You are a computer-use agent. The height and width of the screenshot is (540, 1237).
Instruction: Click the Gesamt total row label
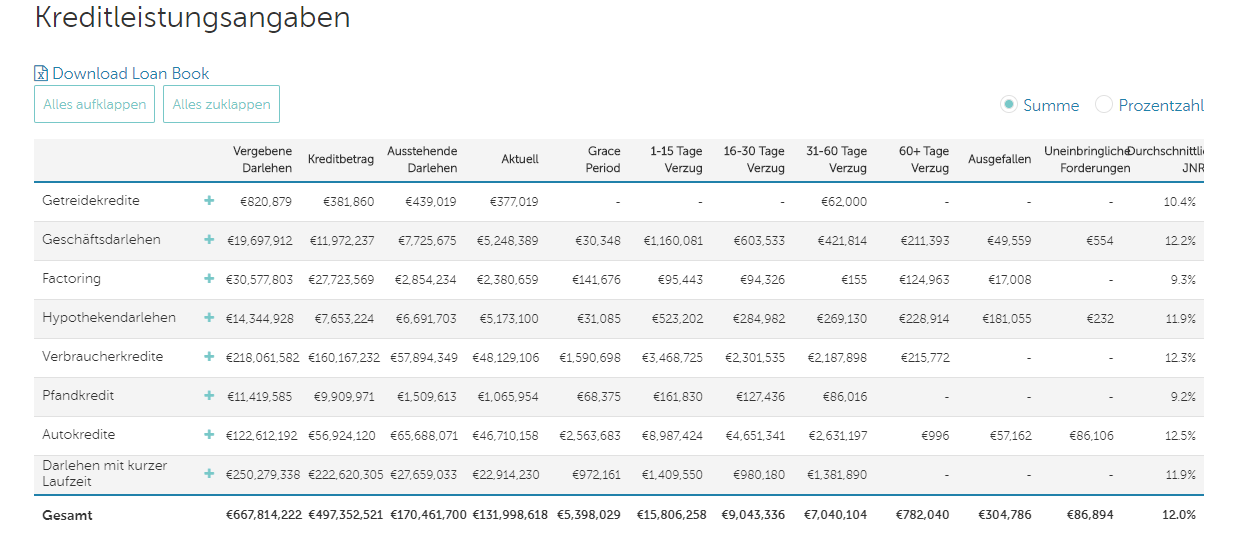click(67, 516)
